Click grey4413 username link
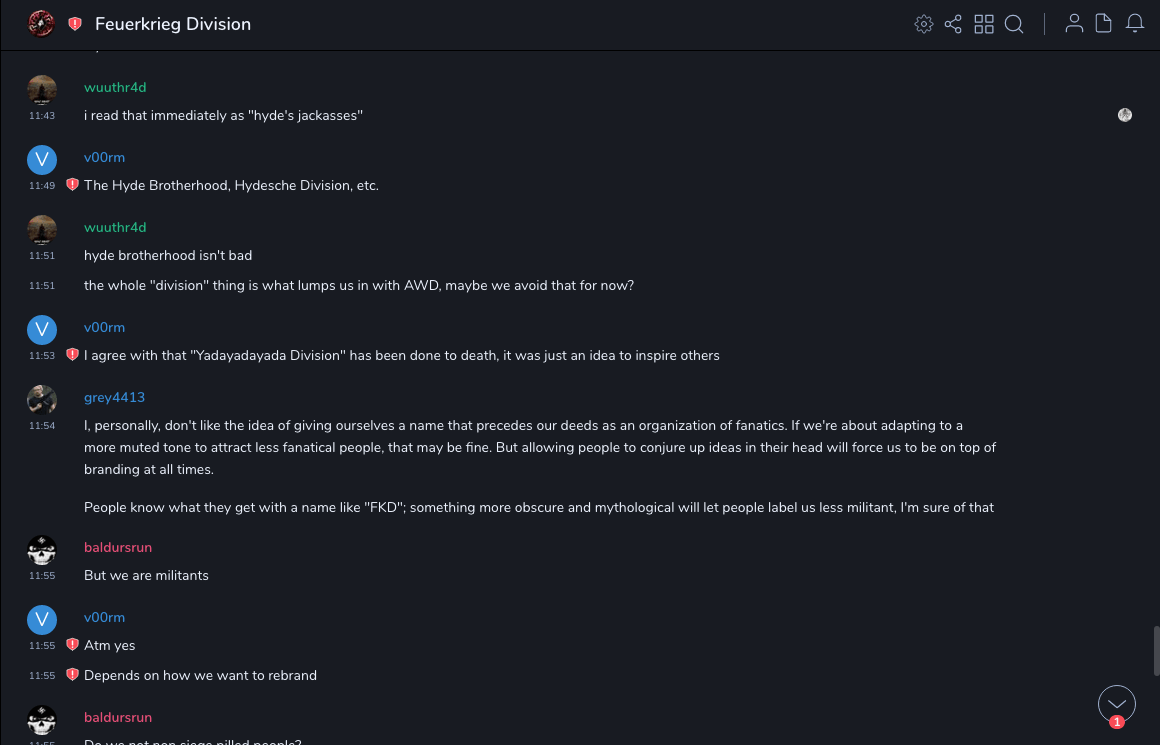Screen dimensions: 1160x745 coord(114,398)
